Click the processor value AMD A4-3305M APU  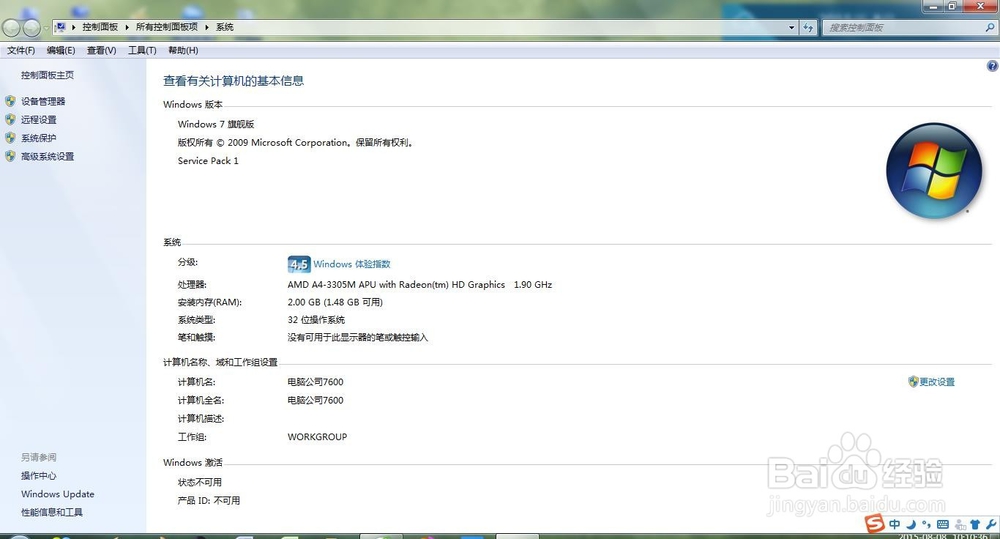click(x=420, y=284)
